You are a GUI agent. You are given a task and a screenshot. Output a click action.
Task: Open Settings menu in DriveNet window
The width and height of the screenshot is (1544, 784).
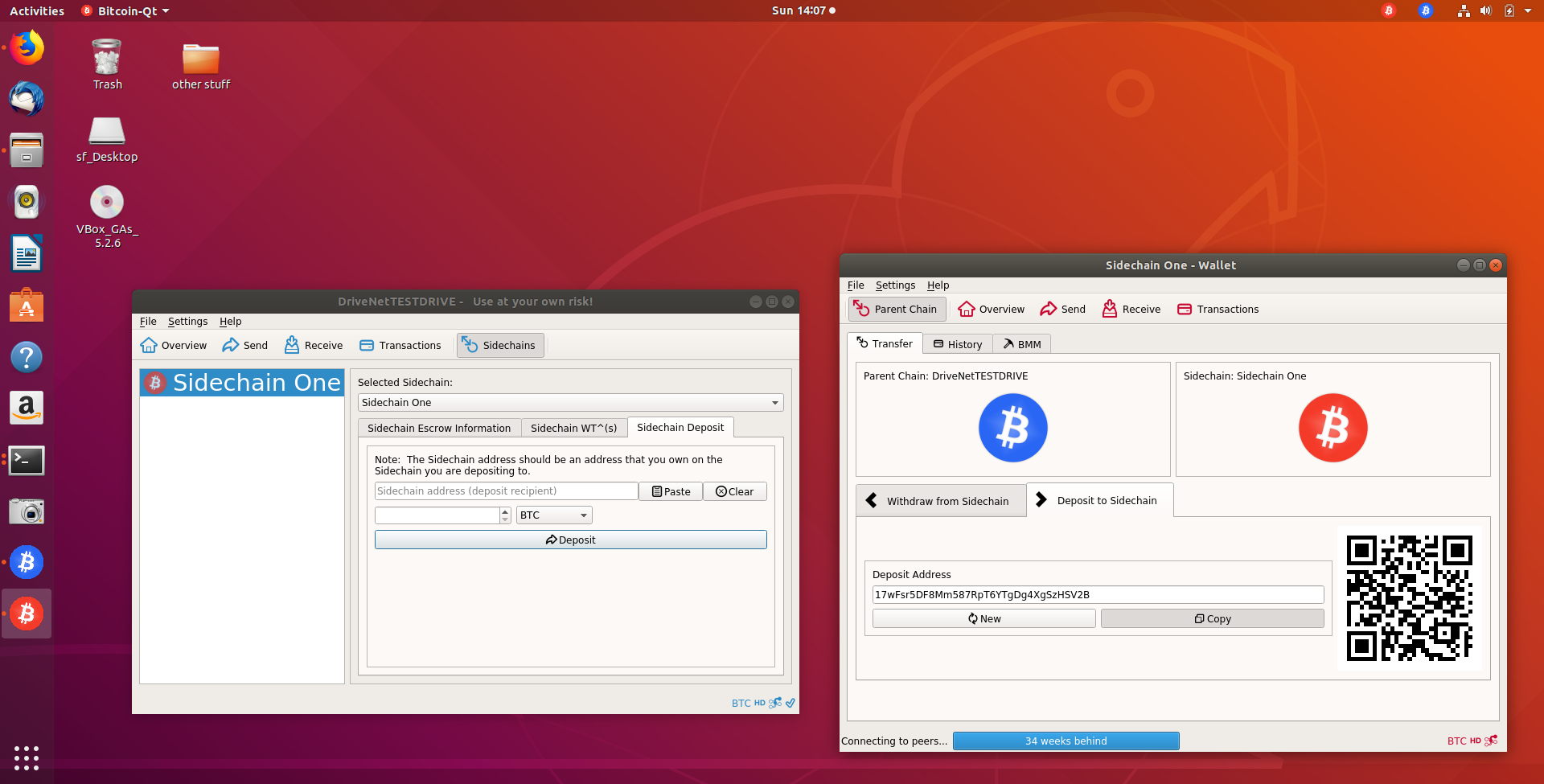187,321
